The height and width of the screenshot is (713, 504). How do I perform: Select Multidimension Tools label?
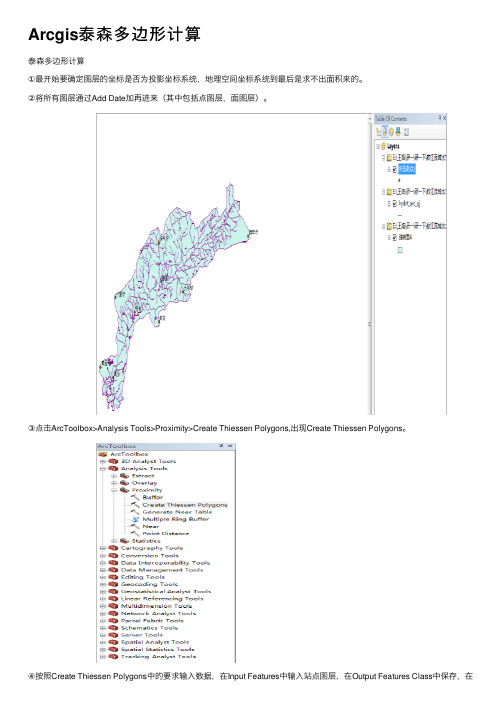tap(156, 606)
